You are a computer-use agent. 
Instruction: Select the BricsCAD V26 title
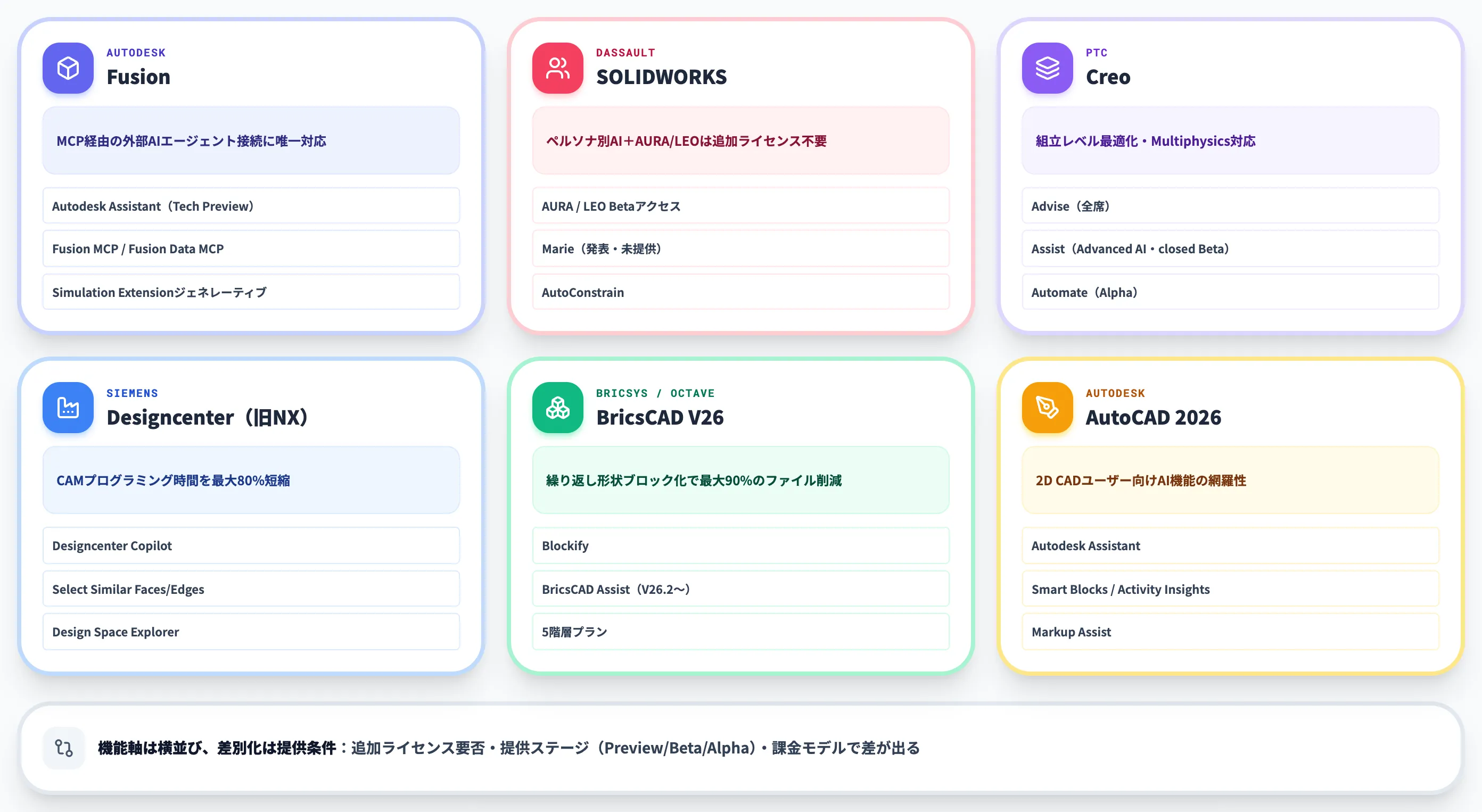[660, 417]
